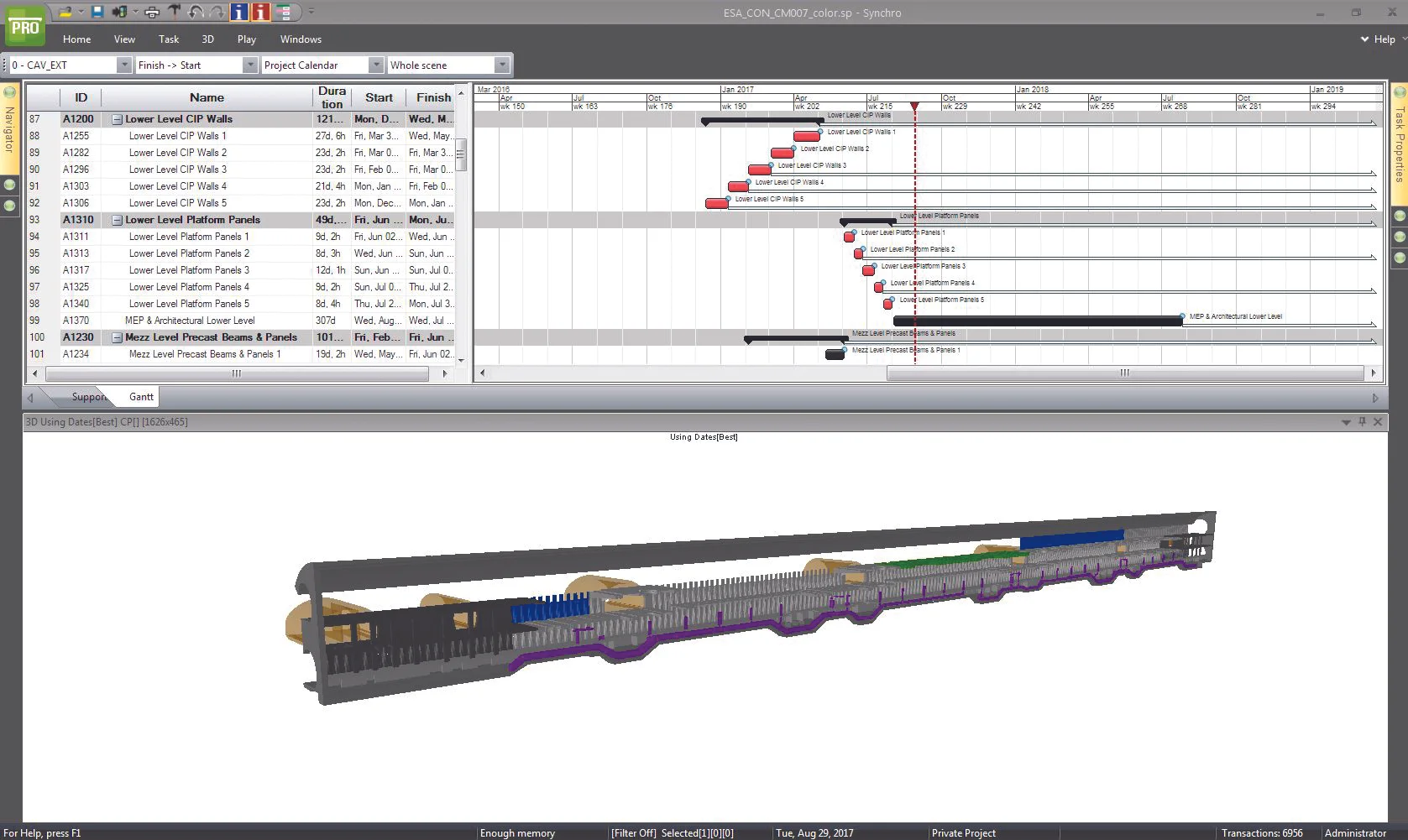Image resolution: width=1408 pixels, height=840 pixels.
Task: Select task ID A1306
Action: (x=76, y=203)
